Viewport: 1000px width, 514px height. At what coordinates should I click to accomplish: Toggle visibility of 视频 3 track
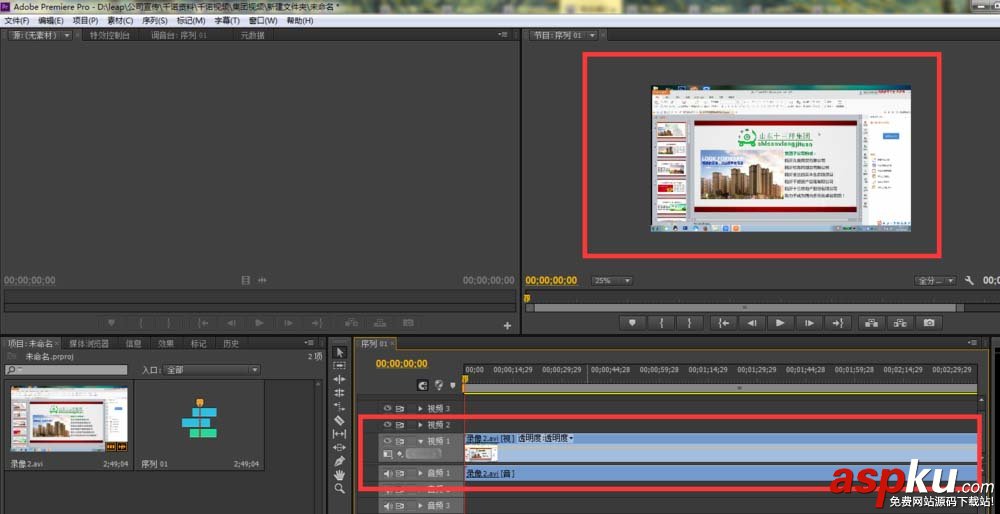click(x=386, y=408)
